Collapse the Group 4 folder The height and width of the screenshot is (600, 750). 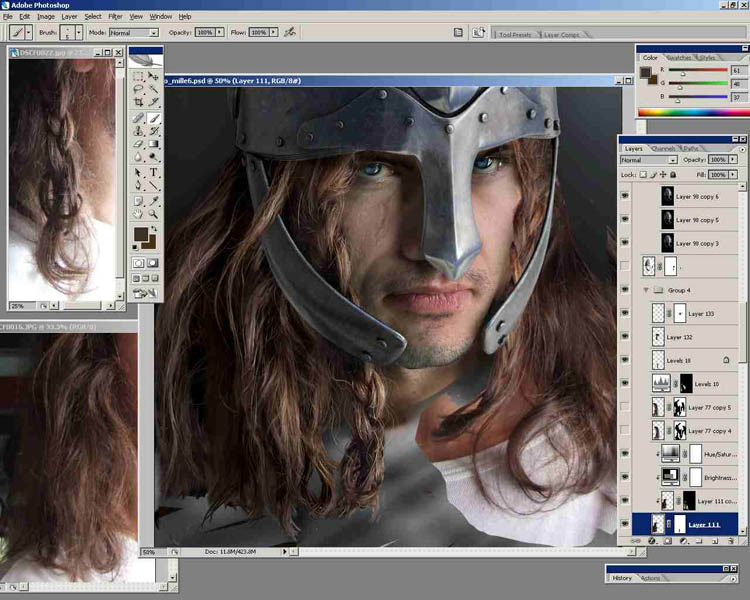pyautogui.click(x=647, y=290)
